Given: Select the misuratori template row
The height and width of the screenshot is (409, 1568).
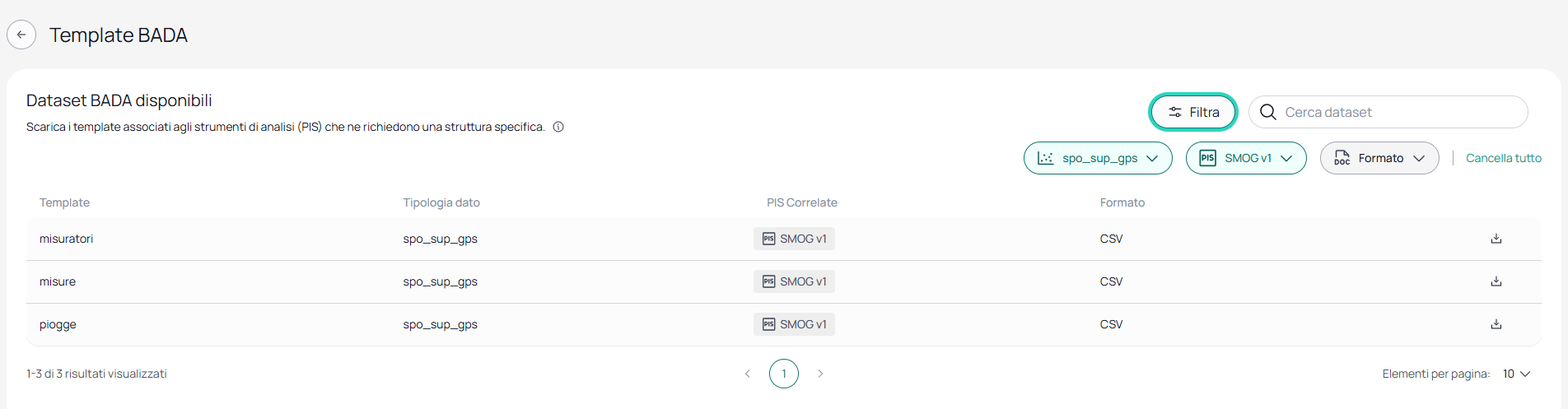Looking at the screenshot, I should click(x=784, y=239).
